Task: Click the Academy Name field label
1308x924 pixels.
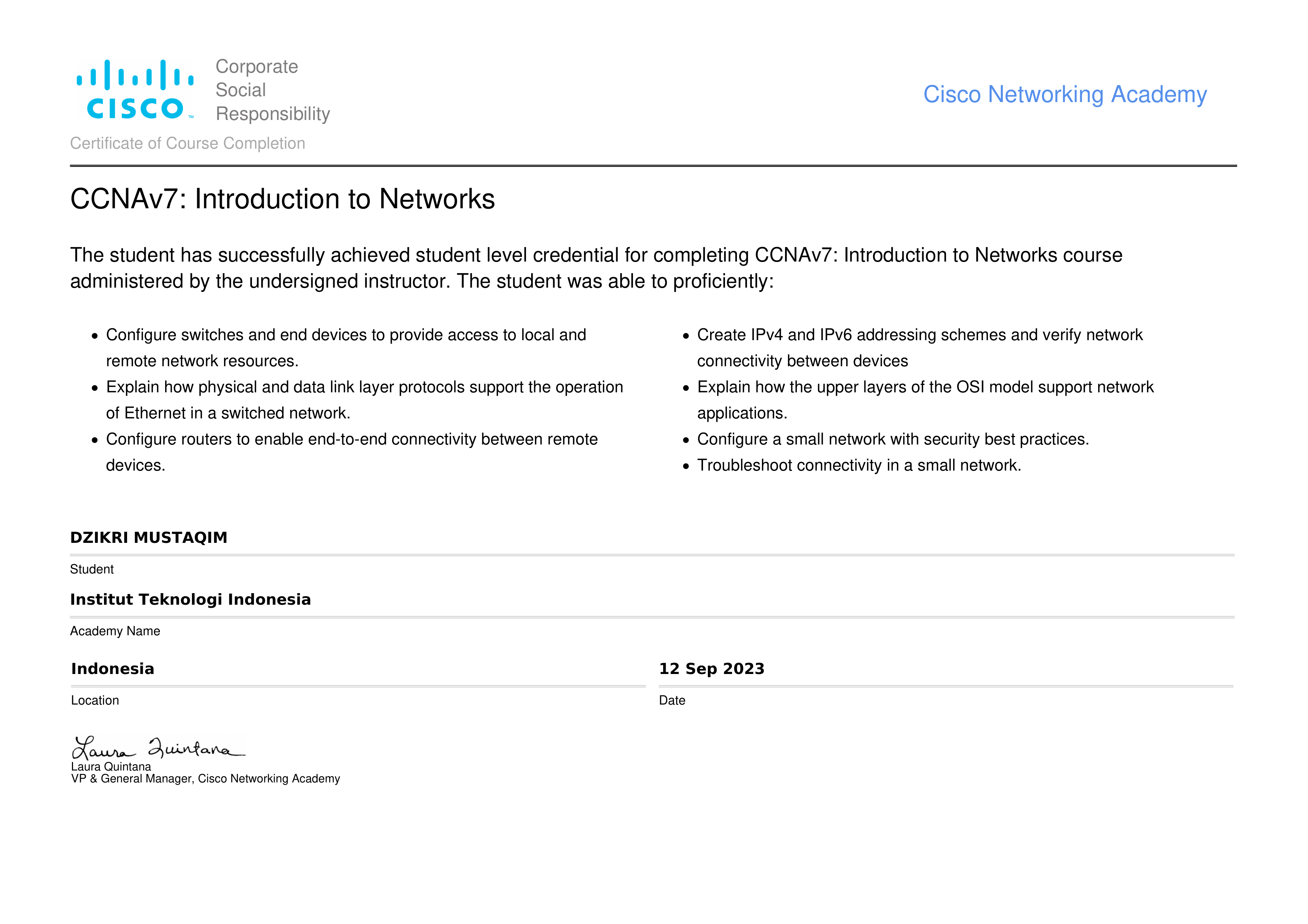Action: 115,631
